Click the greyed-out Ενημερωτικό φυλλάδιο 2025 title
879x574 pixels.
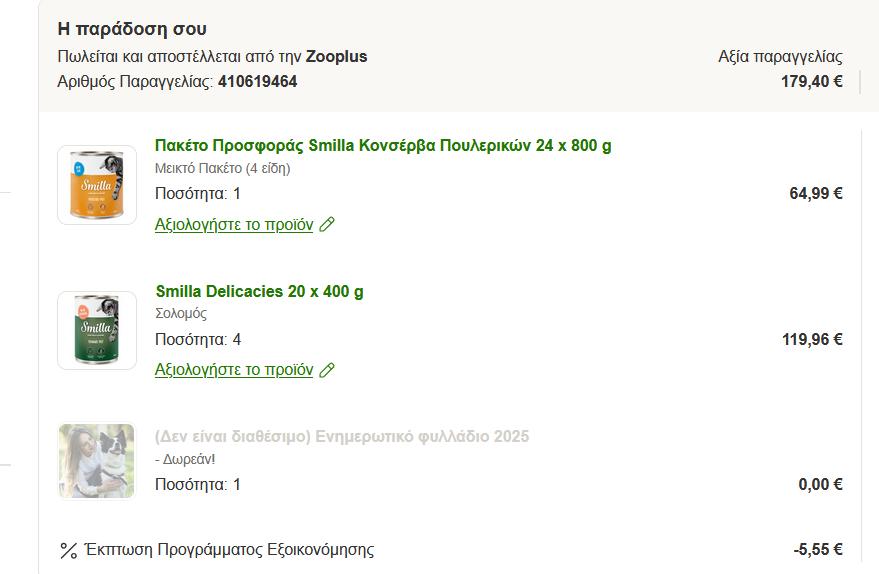pos(342,437)
